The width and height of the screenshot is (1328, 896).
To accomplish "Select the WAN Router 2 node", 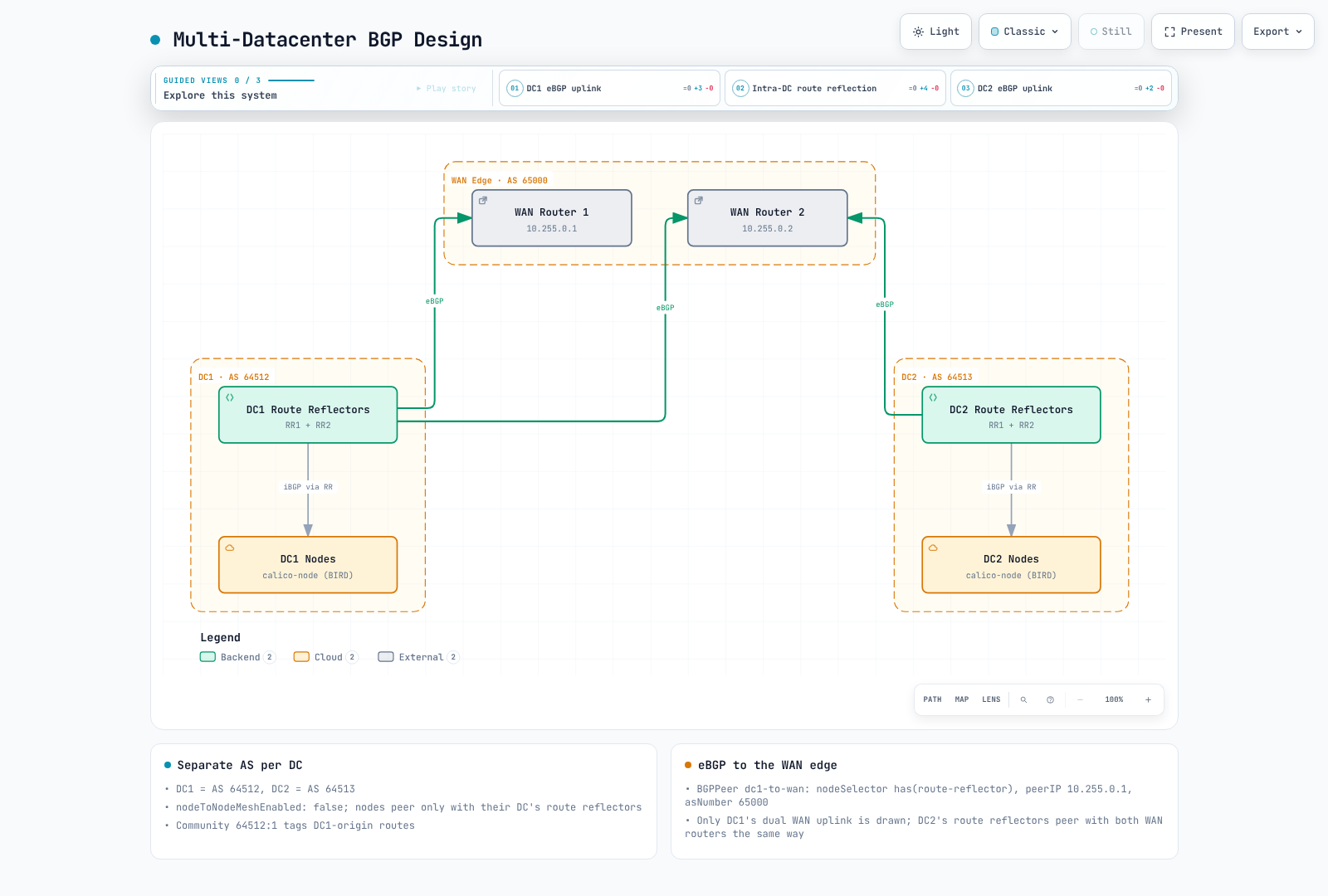I will [768, 218].
